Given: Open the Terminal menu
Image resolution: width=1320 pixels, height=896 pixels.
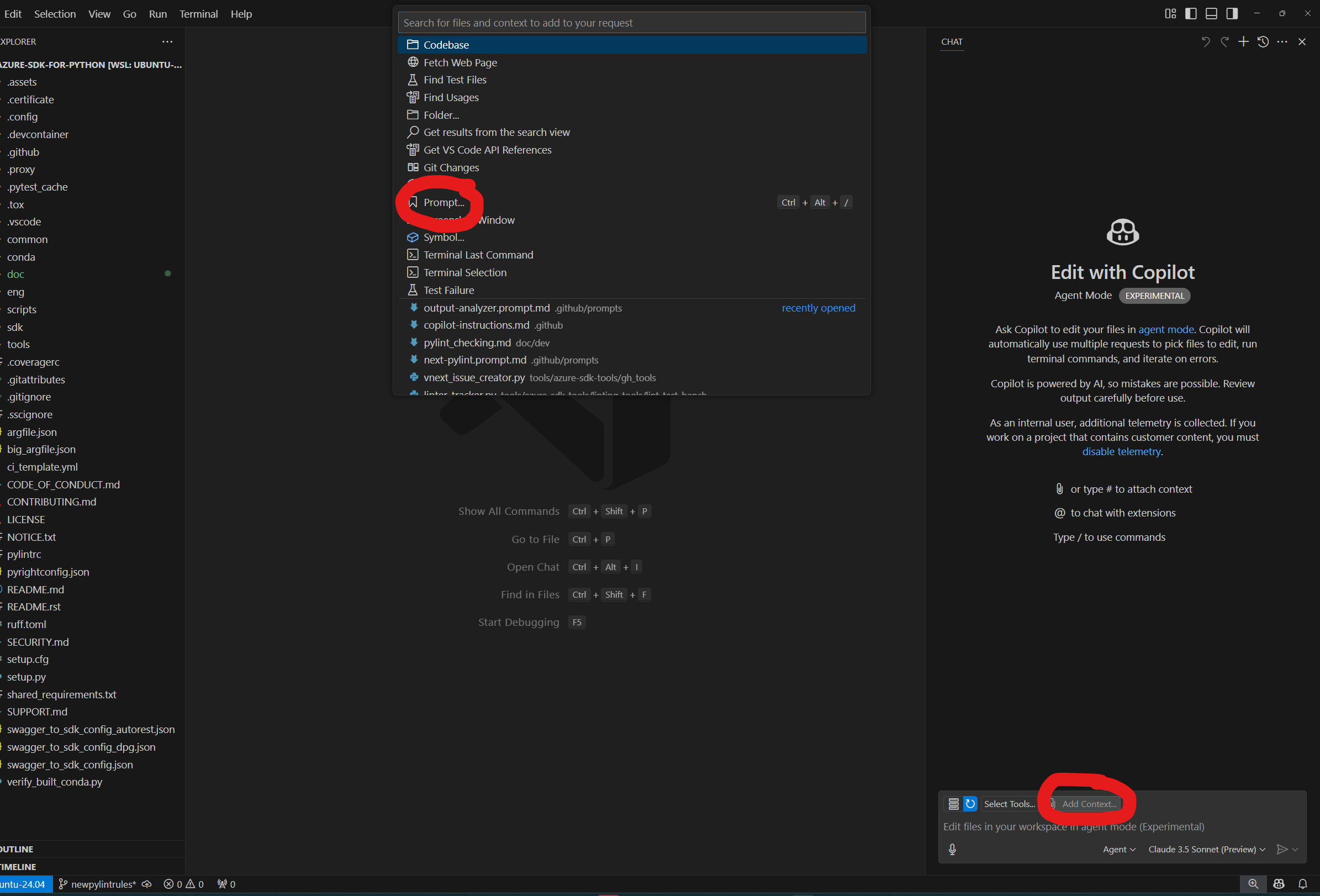Looking at the screenshot, I should [198, 14].
